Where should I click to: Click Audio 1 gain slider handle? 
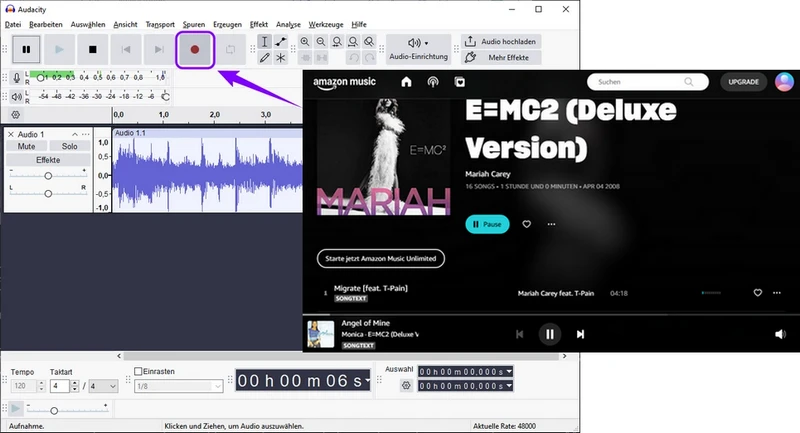(x=48, y=175)
